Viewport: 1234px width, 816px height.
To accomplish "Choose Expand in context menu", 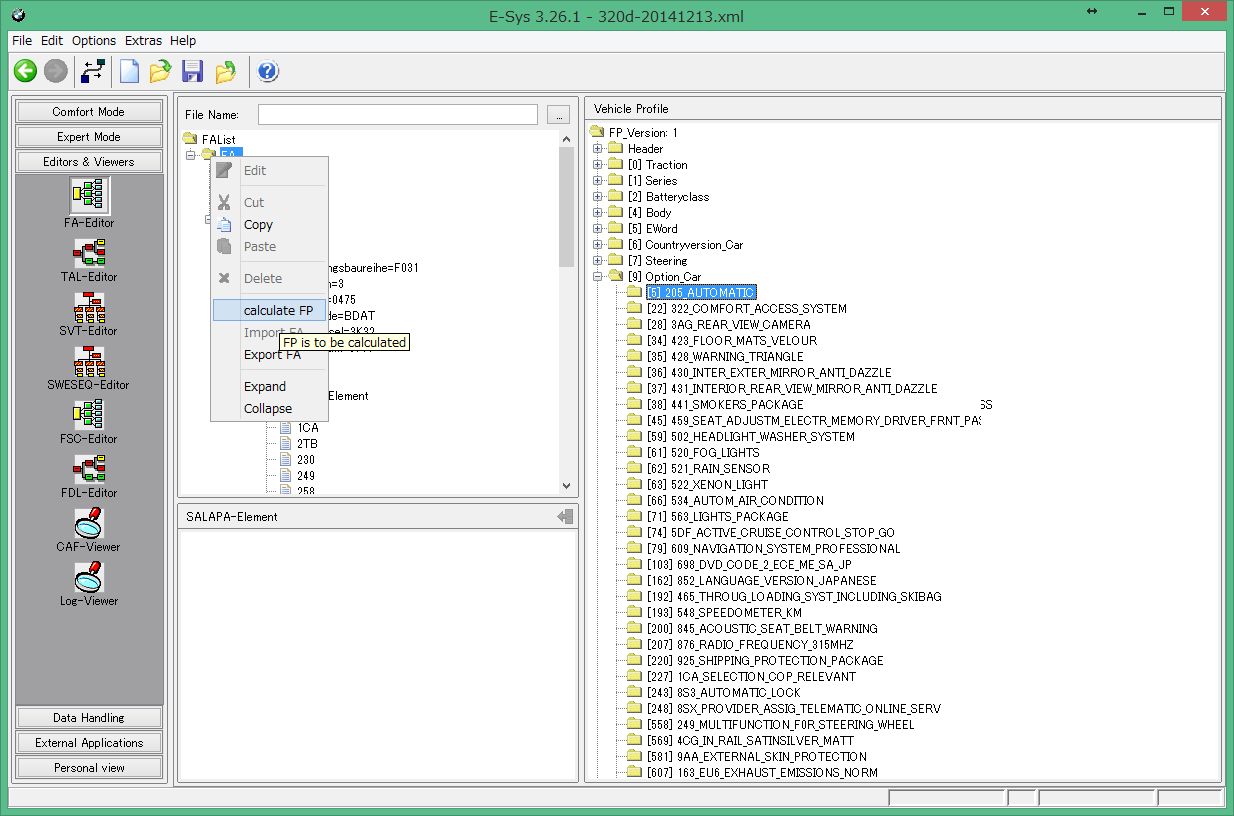I will click(270, 387).
